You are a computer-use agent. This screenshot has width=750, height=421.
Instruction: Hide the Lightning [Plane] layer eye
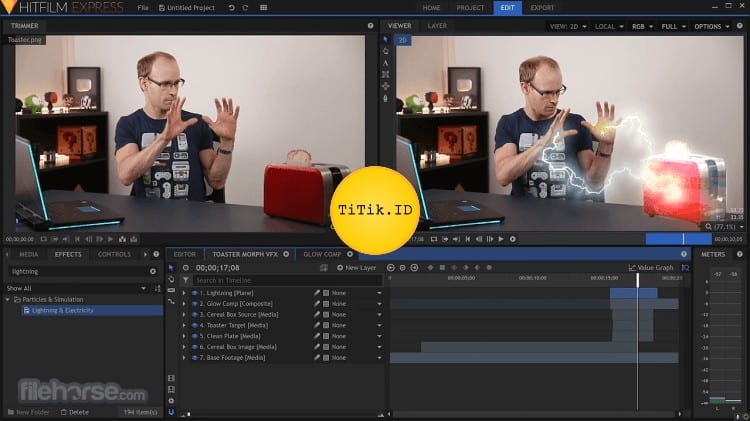click(195, 293)
